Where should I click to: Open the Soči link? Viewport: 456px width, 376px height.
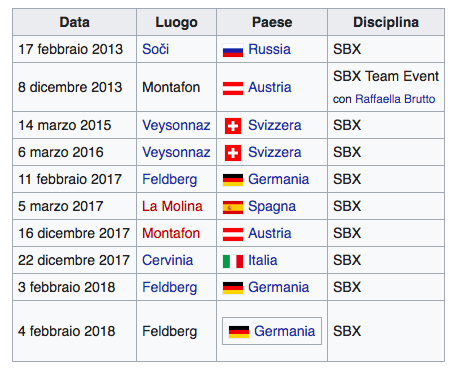[156, 49]
